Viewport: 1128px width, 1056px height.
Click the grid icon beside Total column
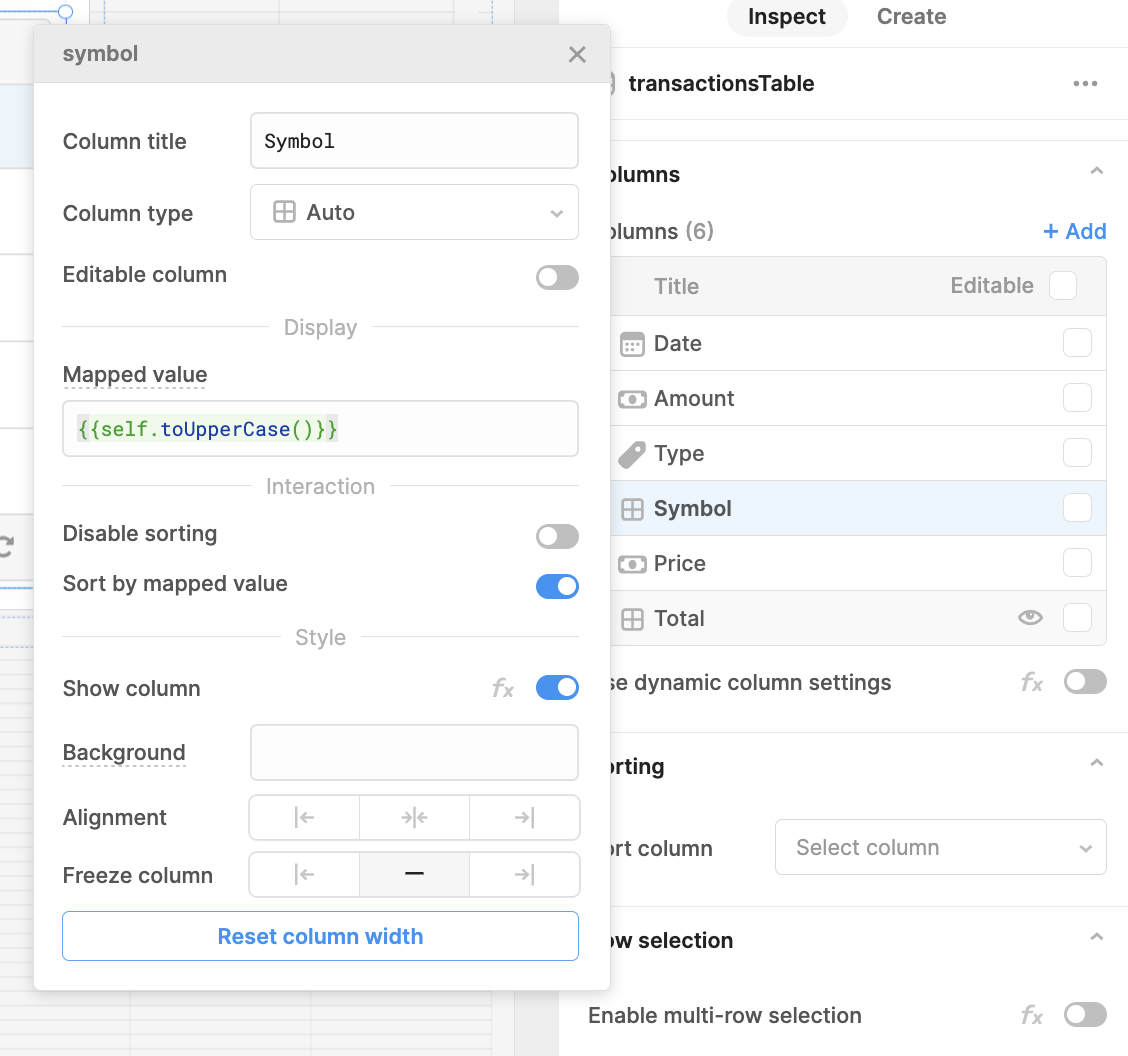pyautogui.click(x=632, y=619)
